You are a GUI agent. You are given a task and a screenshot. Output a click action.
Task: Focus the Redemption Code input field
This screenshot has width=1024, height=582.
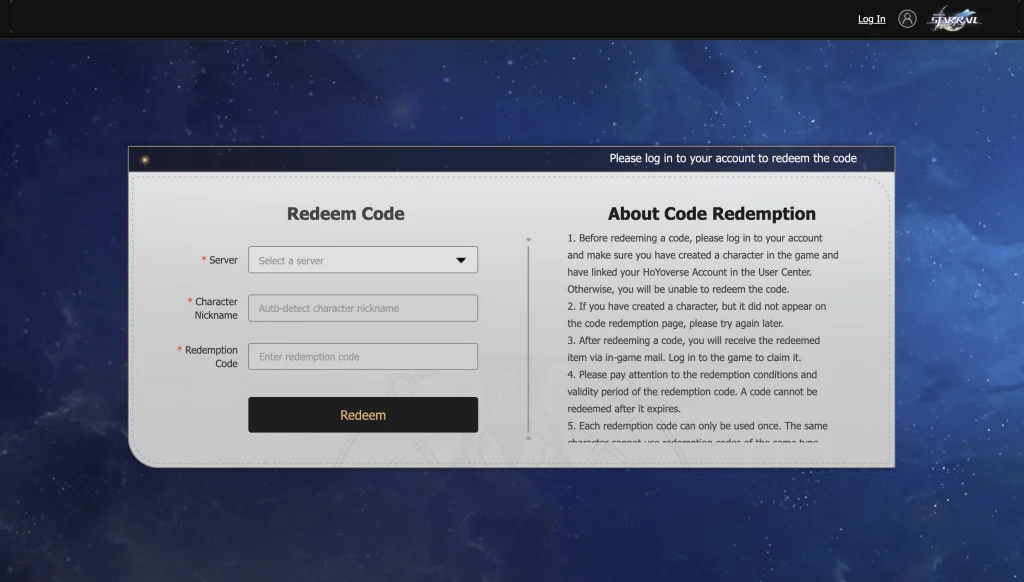(362, 357)
